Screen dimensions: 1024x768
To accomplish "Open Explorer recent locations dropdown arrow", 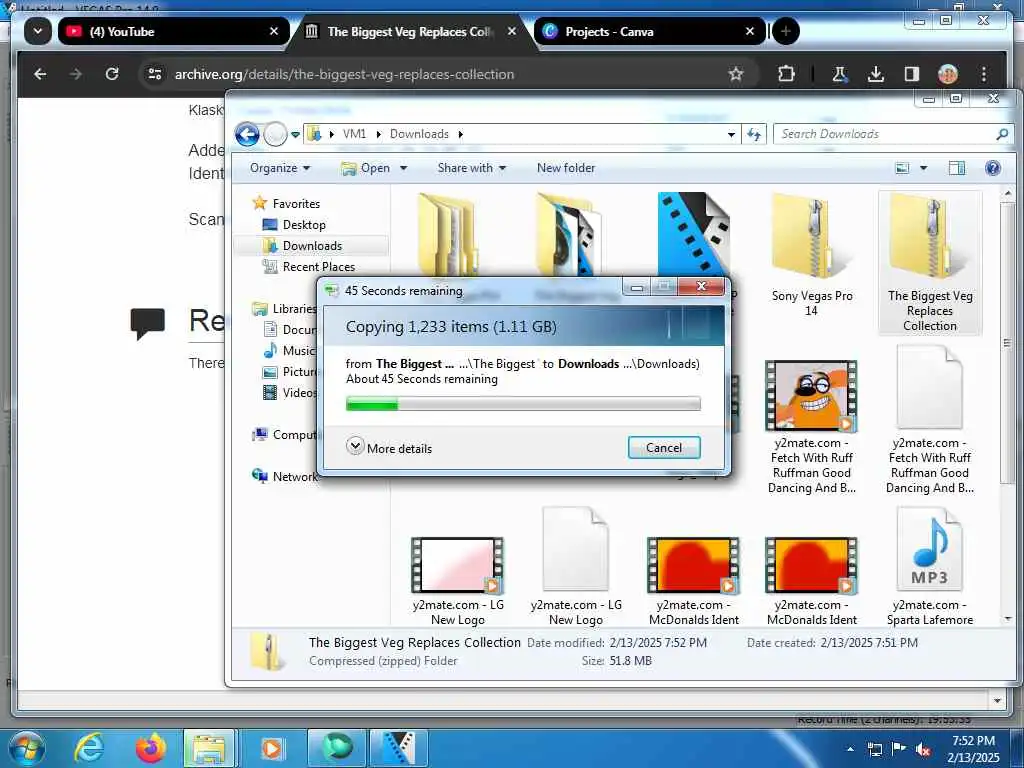I will tap(296, 135).
